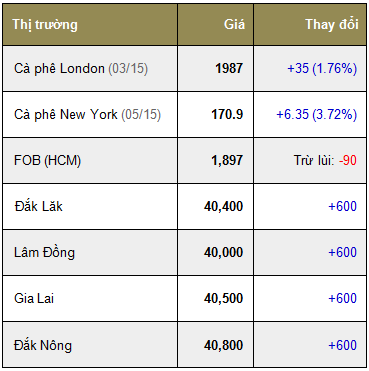Click the Lâm Đồng market name
Viewport: 369px width, 371px height.
click(44, 252)
